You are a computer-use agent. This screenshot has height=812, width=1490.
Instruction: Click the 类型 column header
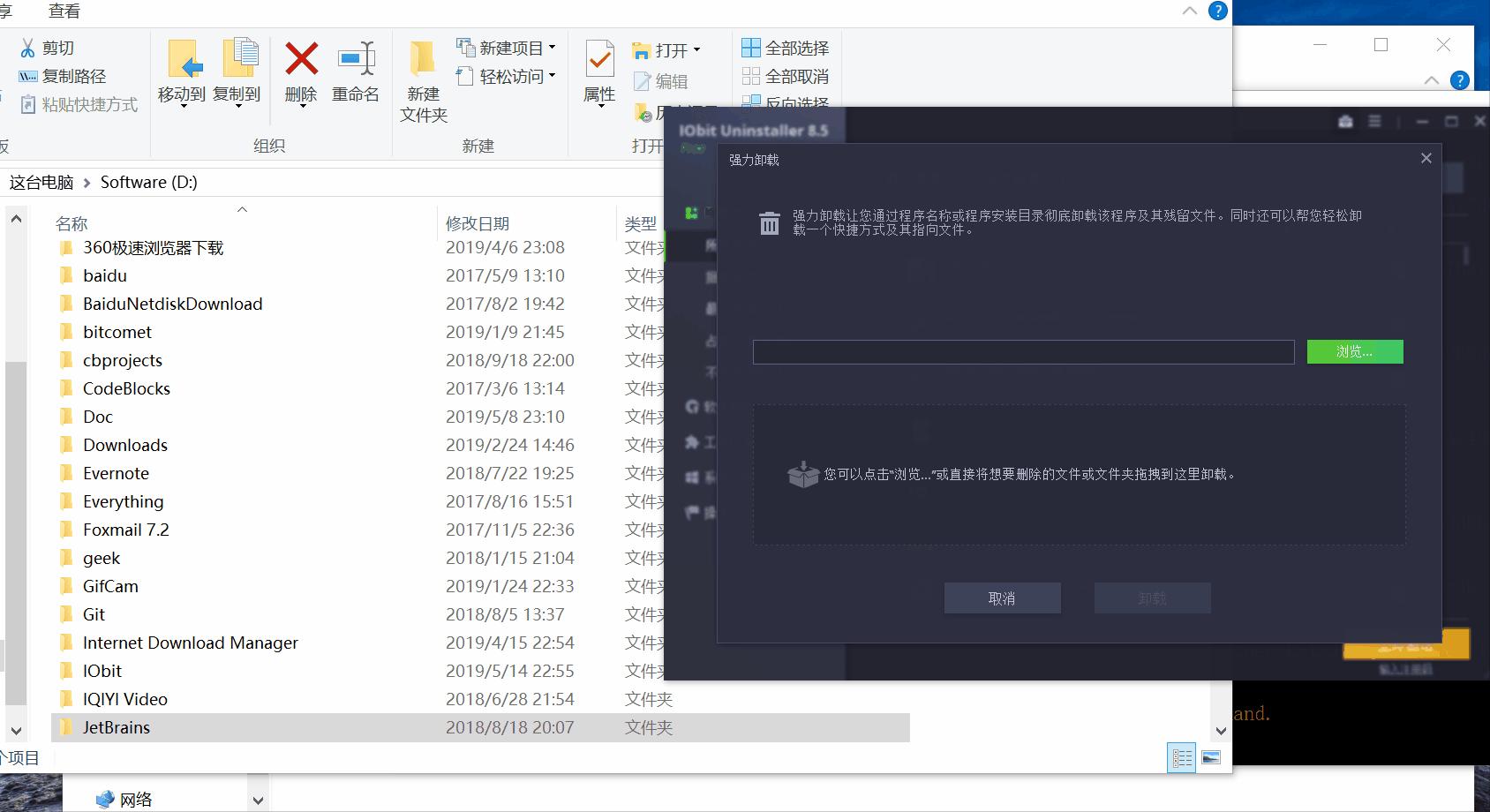(x=641, y=223)
